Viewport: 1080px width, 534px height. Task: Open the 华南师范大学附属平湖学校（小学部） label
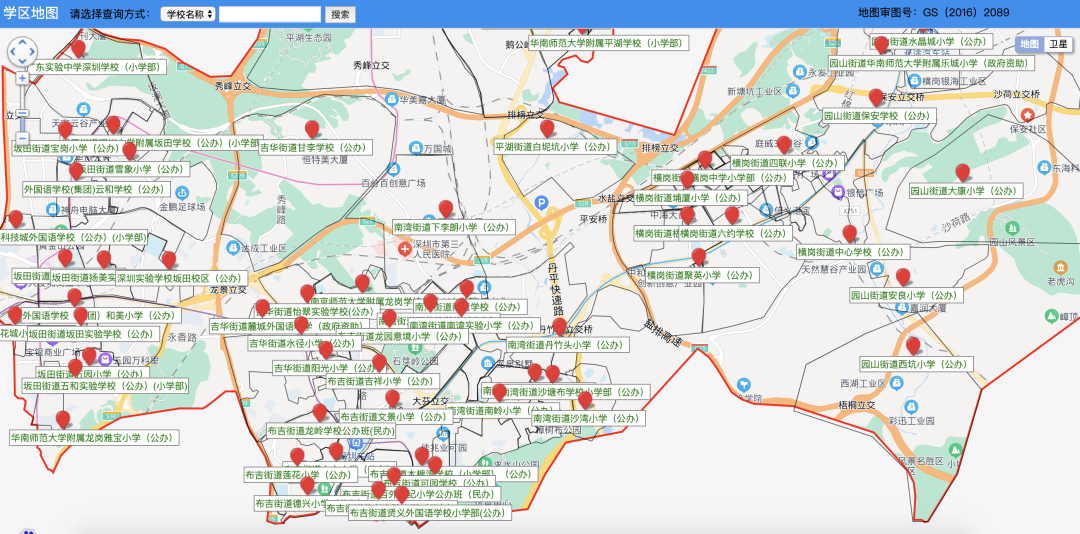tap(608, 43)
